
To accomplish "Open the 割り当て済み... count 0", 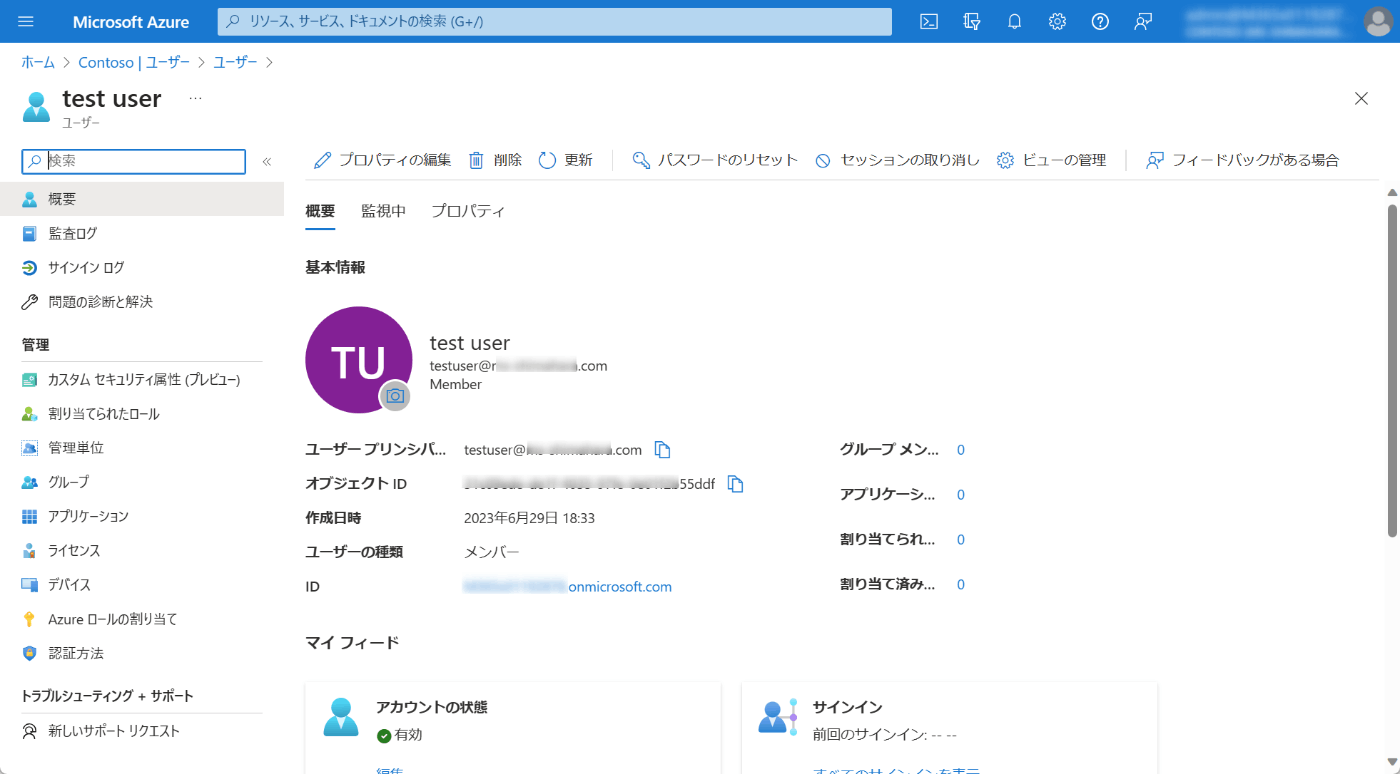I will pyautogui.click(x=961, y=584).
